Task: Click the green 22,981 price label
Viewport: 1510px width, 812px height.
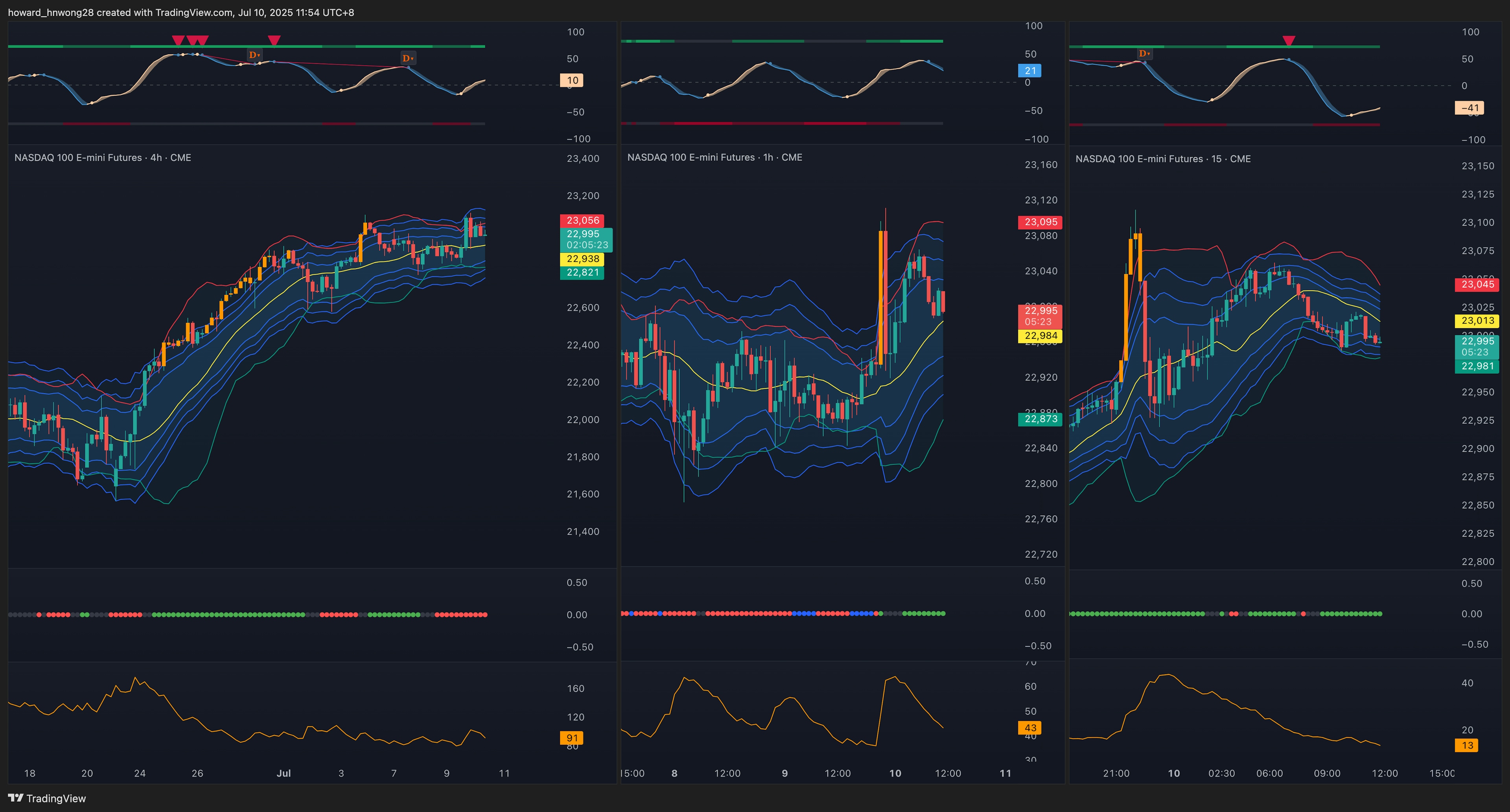Action: 1477,366
